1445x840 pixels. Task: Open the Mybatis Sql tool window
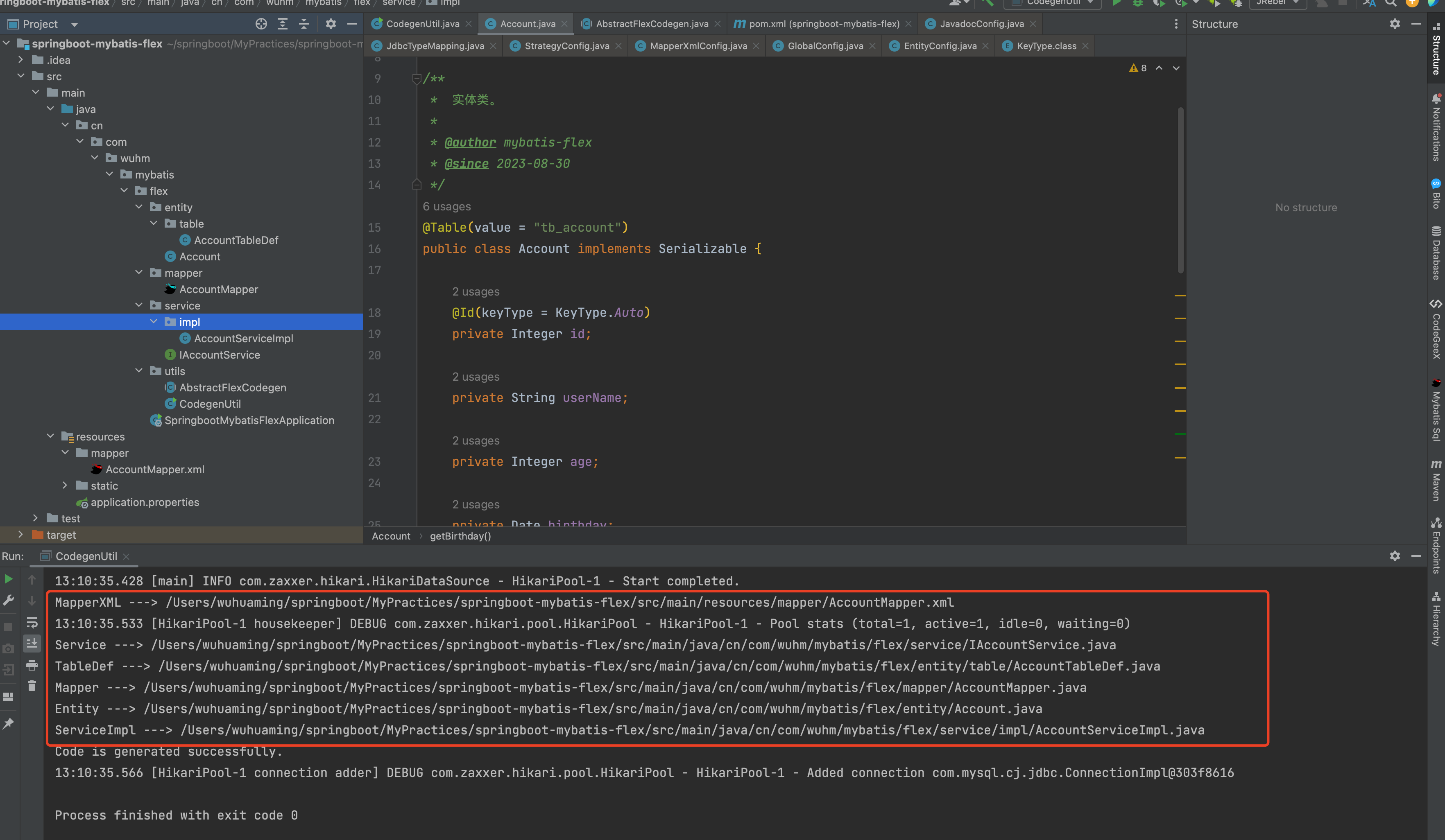point(1436,410)
